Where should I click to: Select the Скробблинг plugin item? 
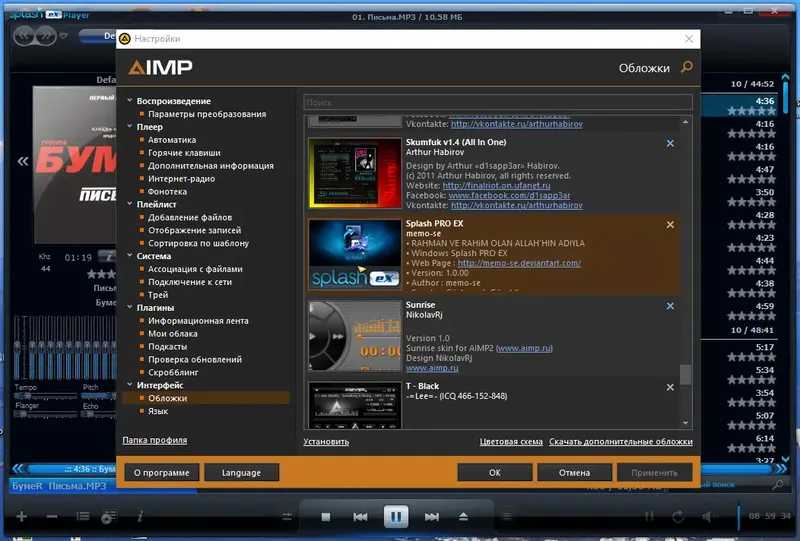[x=173, y=372]
